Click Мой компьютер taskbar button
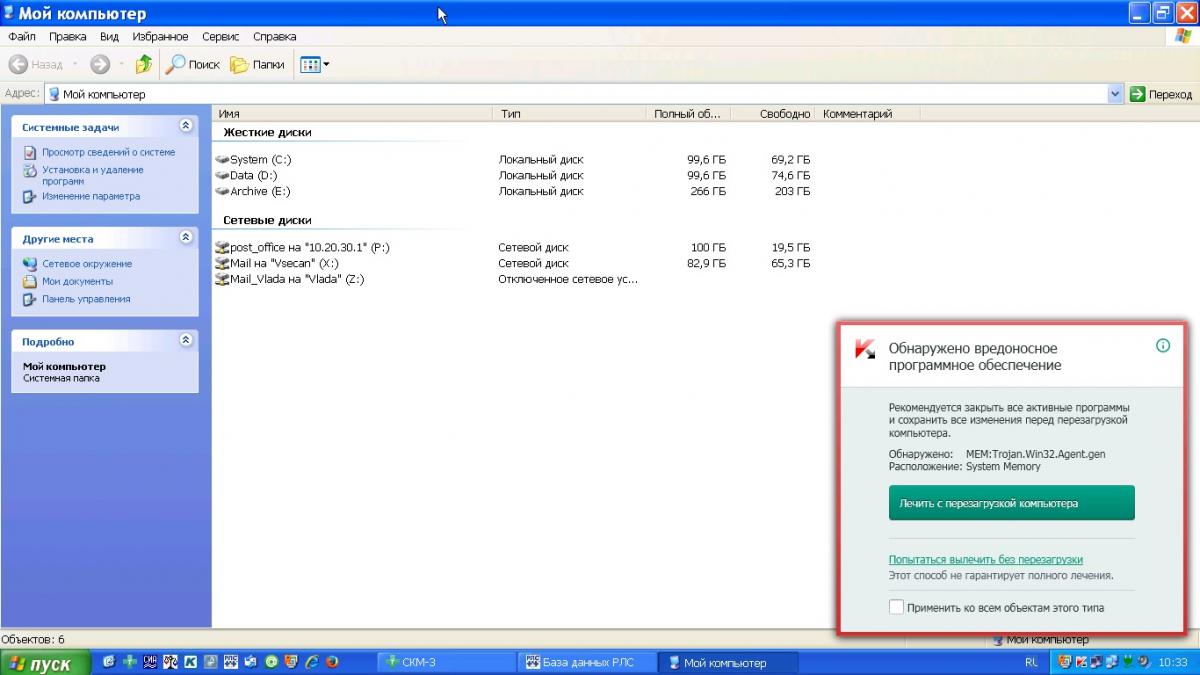Viewport: 1200px width, 675px height. tap(729, 662)
